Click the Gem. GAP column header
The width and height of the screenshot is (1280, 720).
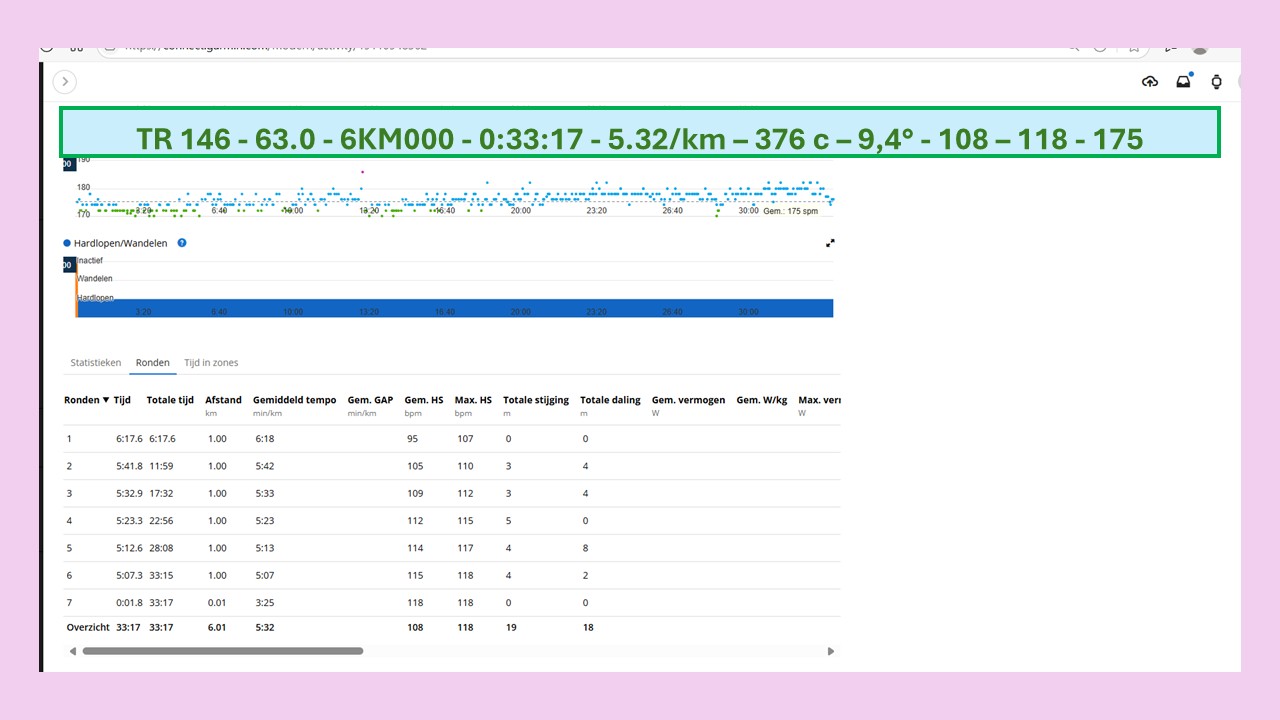pyautogui.click(x=370, y=400)
